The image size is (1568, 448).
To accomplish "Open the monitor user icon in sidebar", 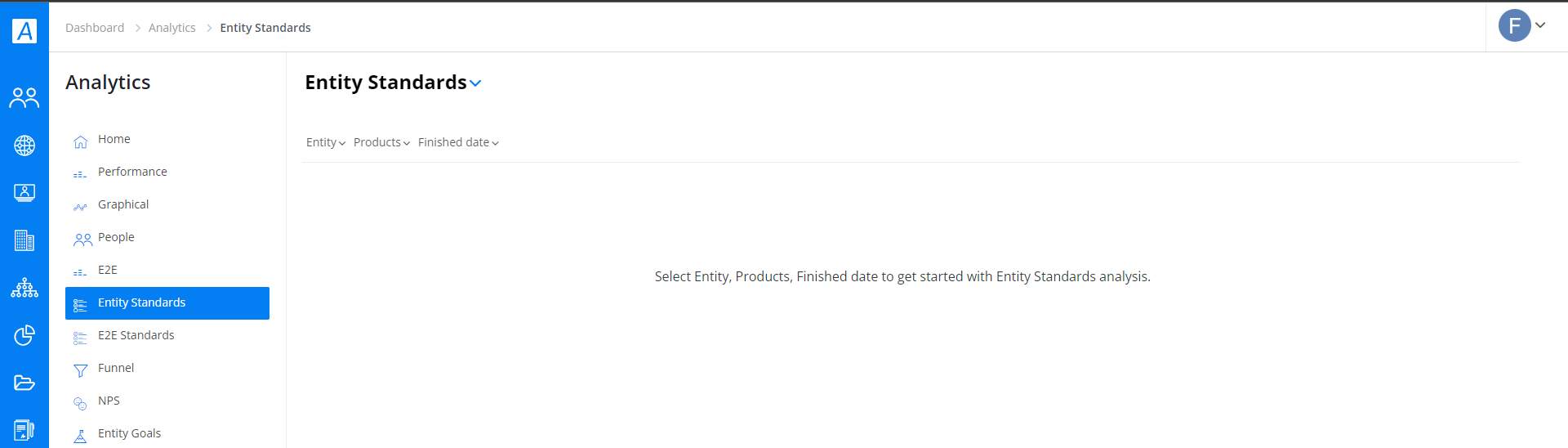I will point(24,193).
